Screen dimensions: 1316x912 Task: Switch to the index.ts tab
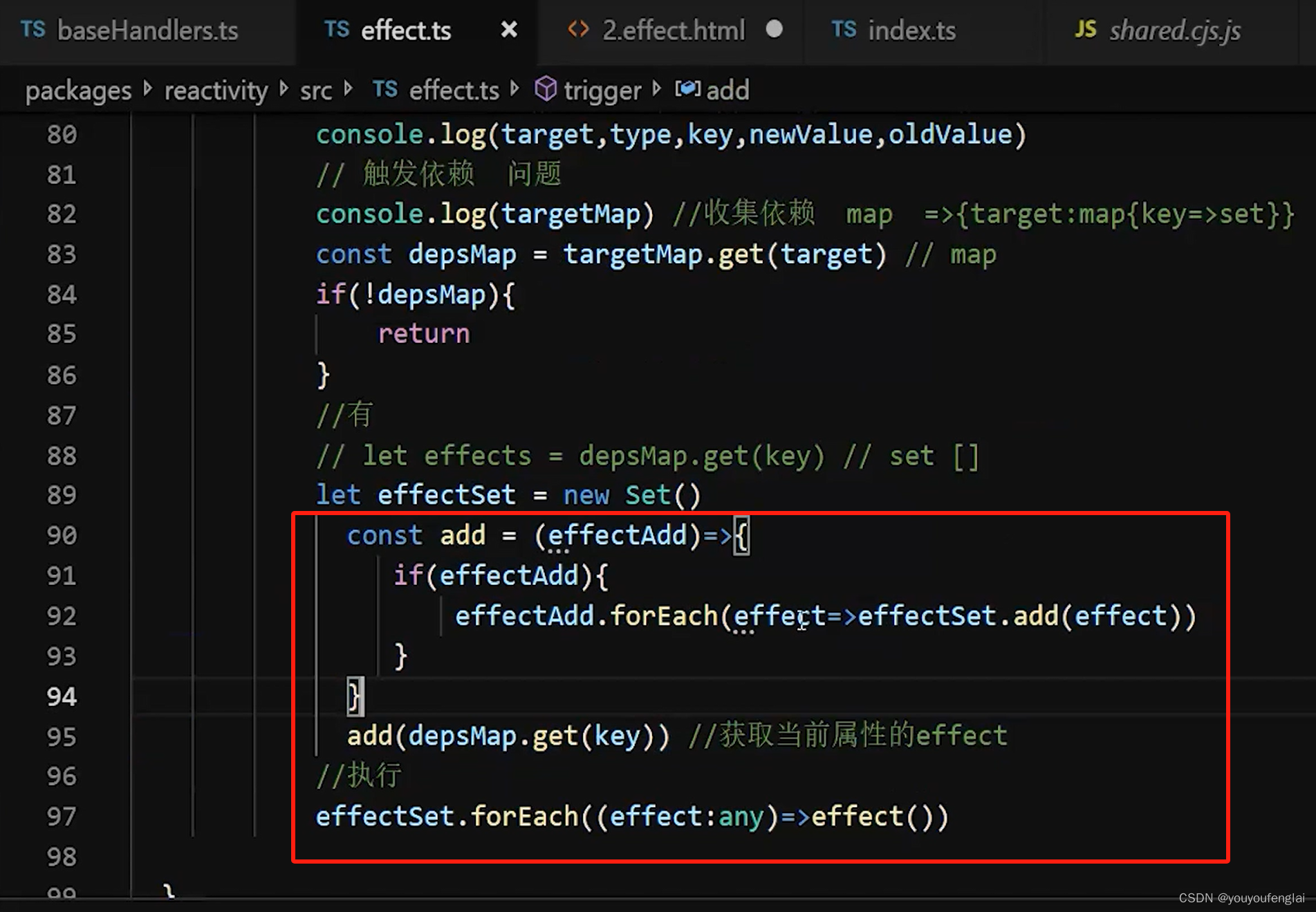[893, 30]
